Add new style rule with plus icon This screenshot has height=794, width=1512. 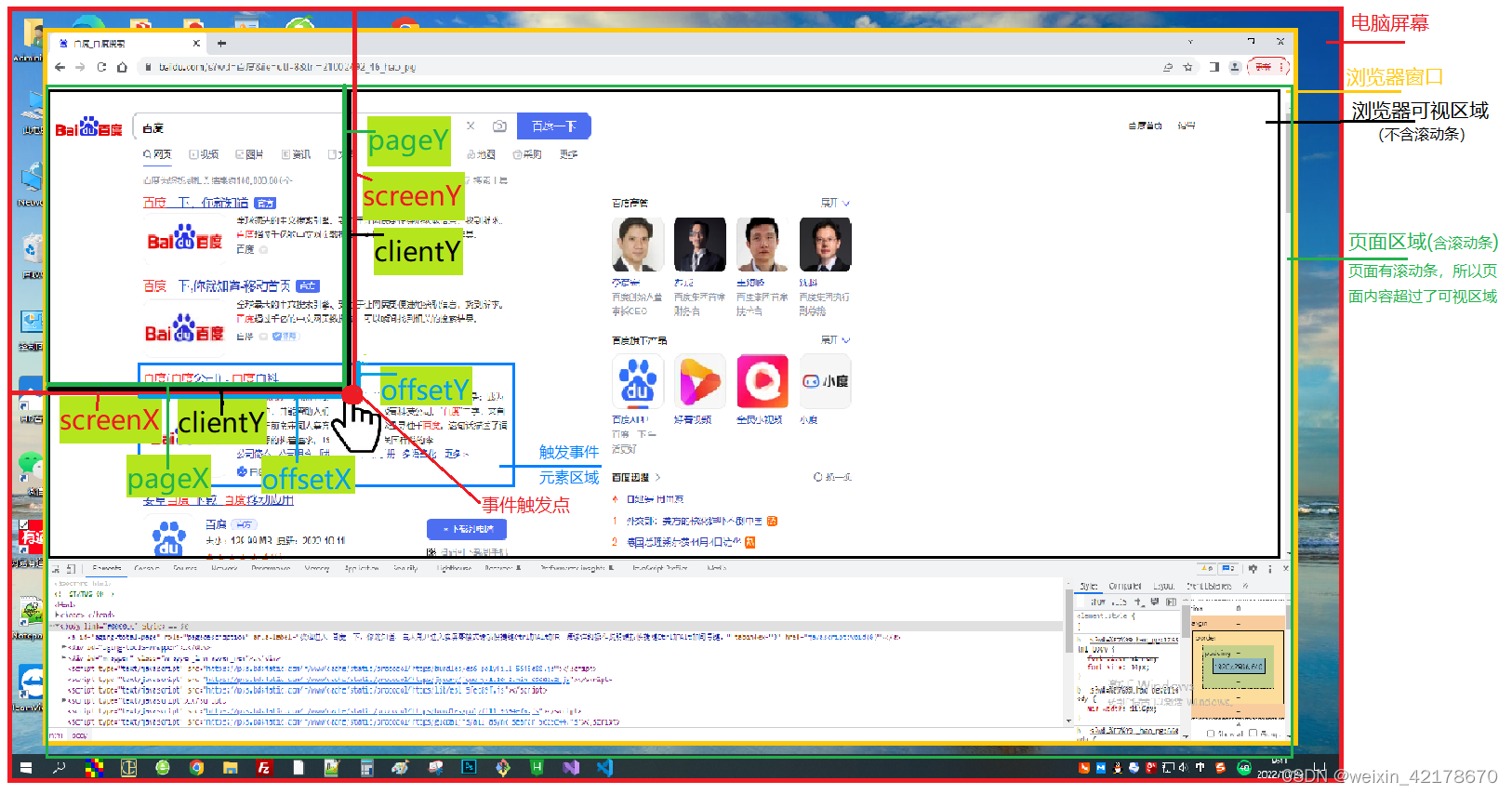pyautogui.click(x=1138, y=602)
